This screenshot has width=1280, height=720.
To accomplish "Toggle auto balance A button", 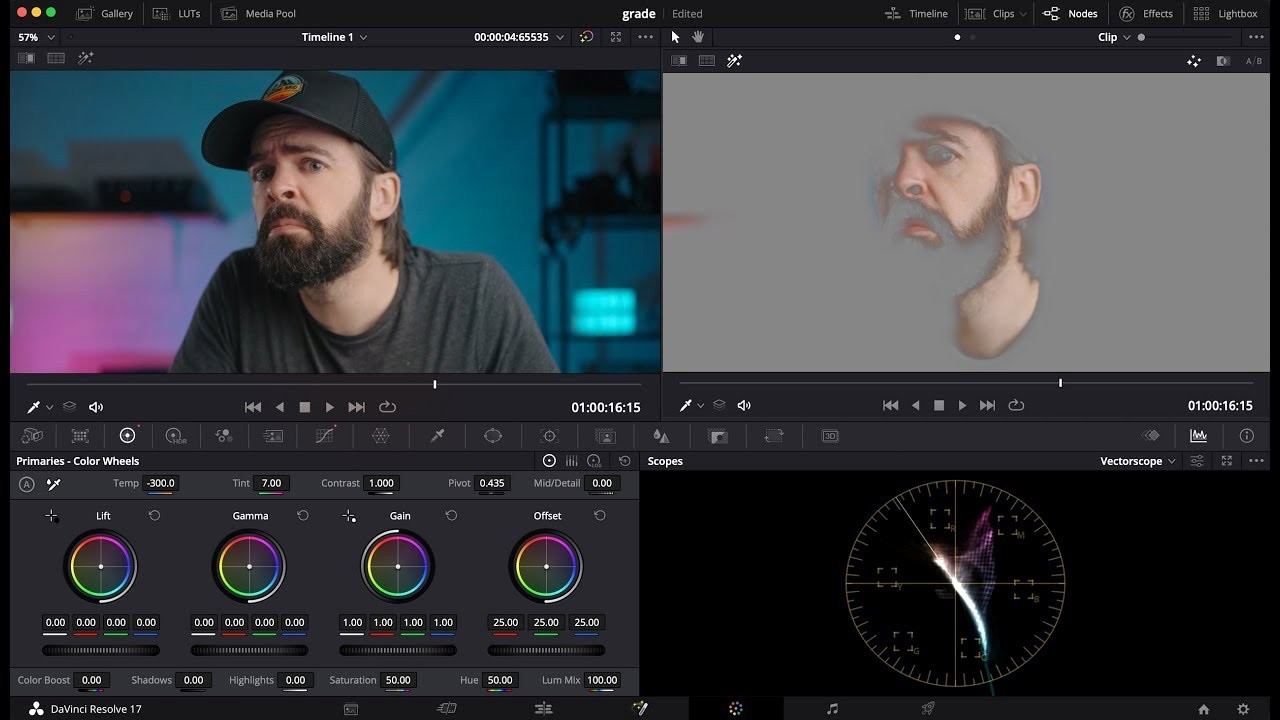I will click(27, 484).
